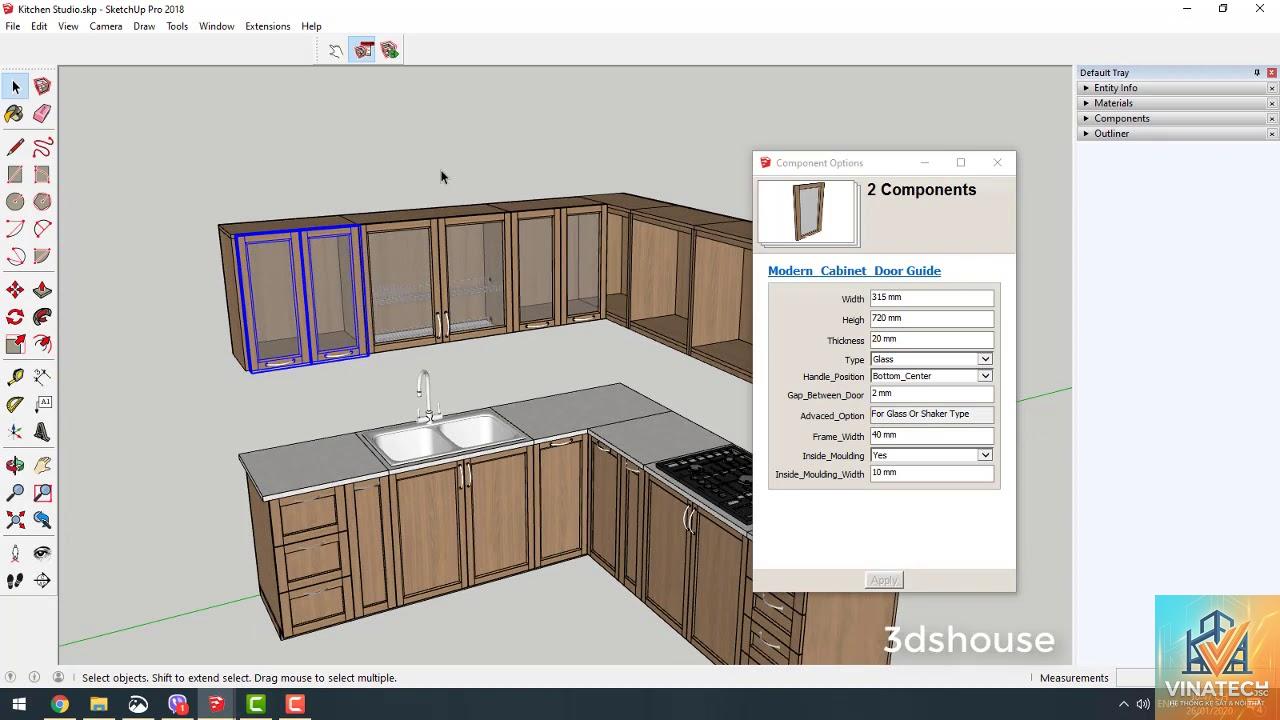1280x720 pixels.
Task: Click the Measurements input box
Action: (1136, 678)
